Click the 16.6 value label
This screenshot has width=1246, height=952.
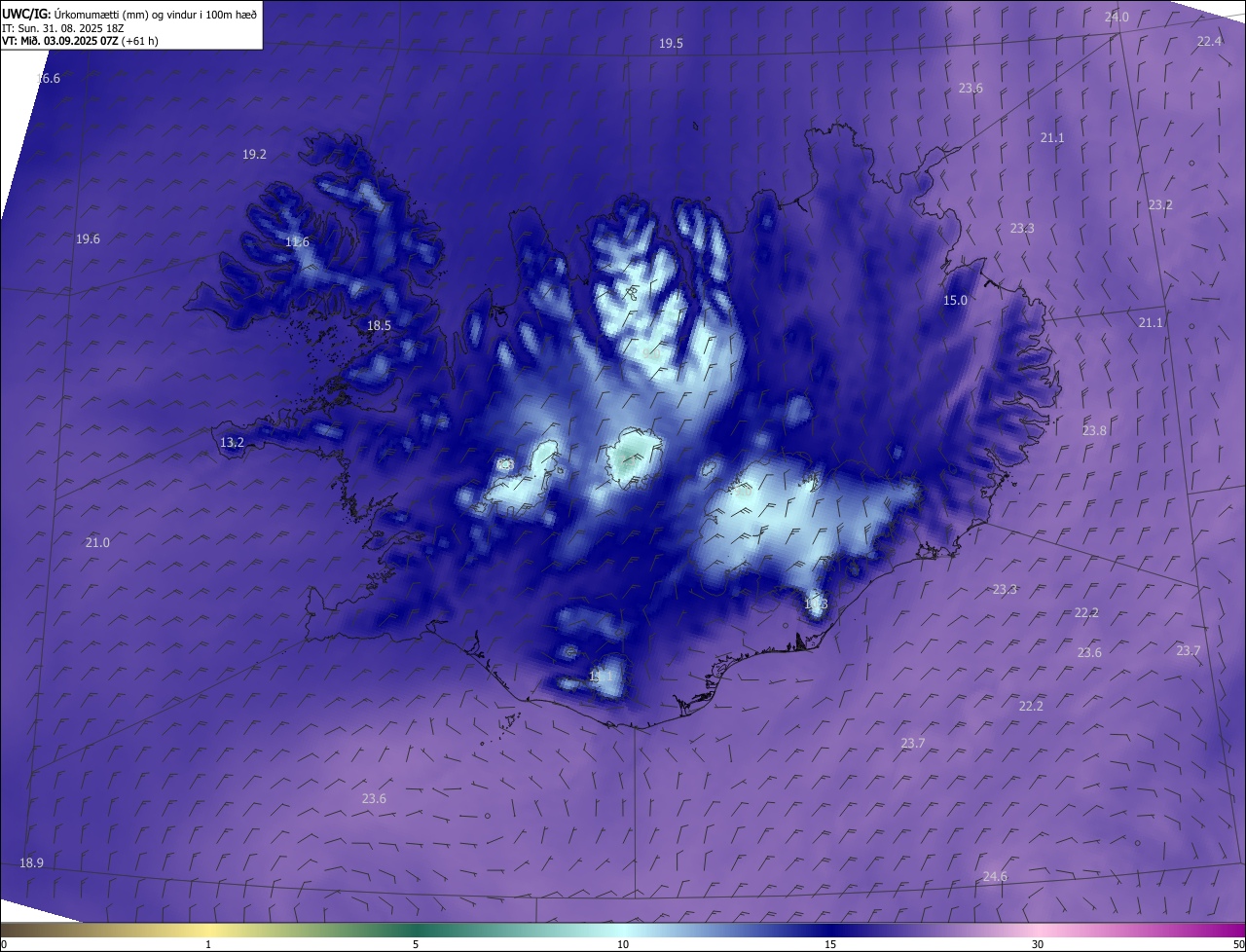(x=48, y=78)
